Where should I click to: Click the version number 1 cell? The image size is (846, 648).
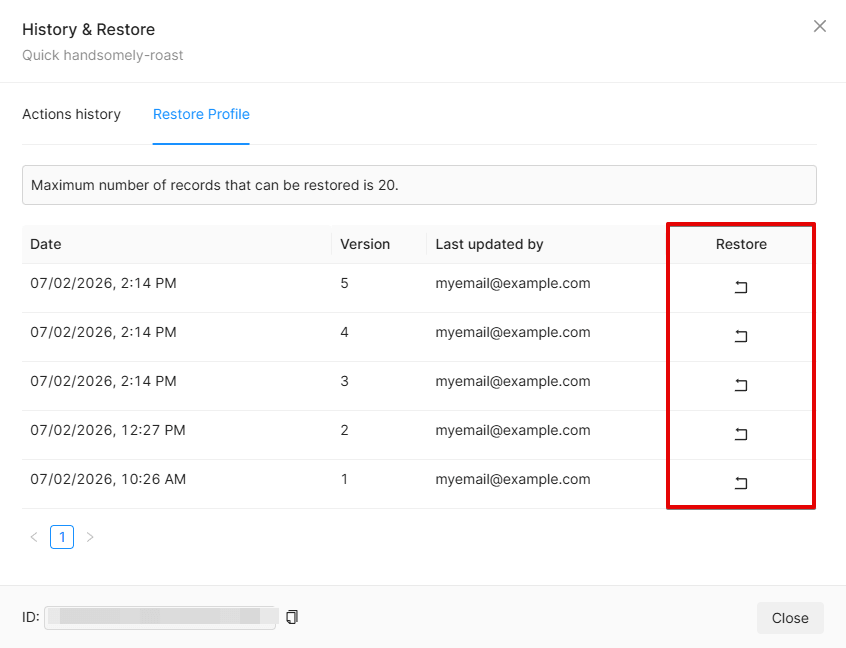click(x=344, y=479)
